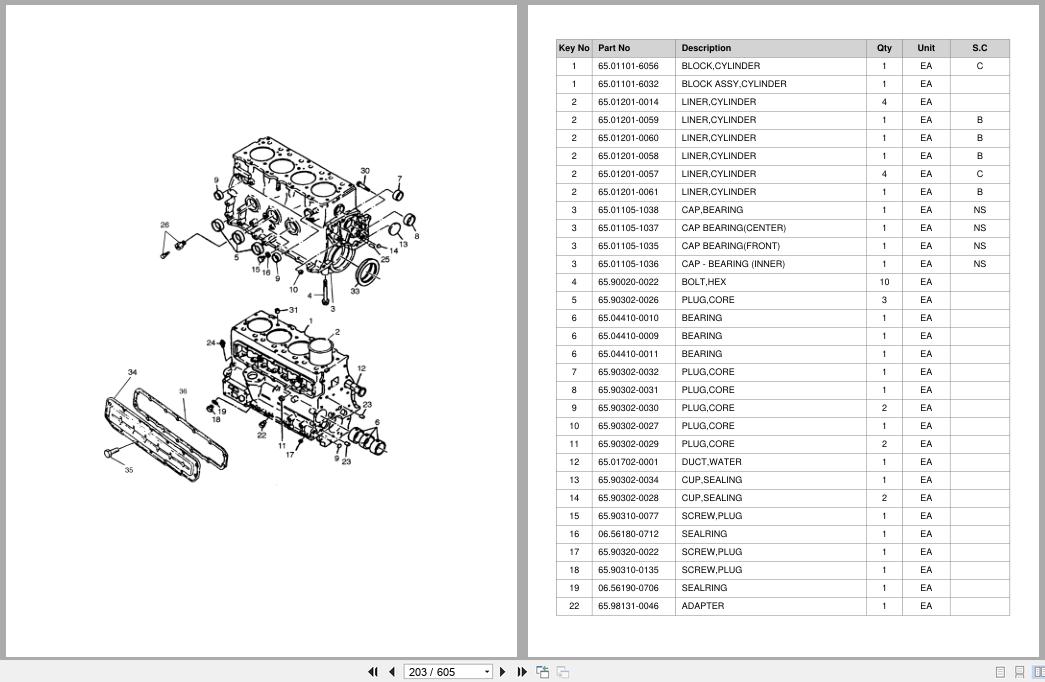Screen dimensions: 1045x682
Task: Select part number 65.90302-0034
Action: pyautogui.click(x=628, y=480)
